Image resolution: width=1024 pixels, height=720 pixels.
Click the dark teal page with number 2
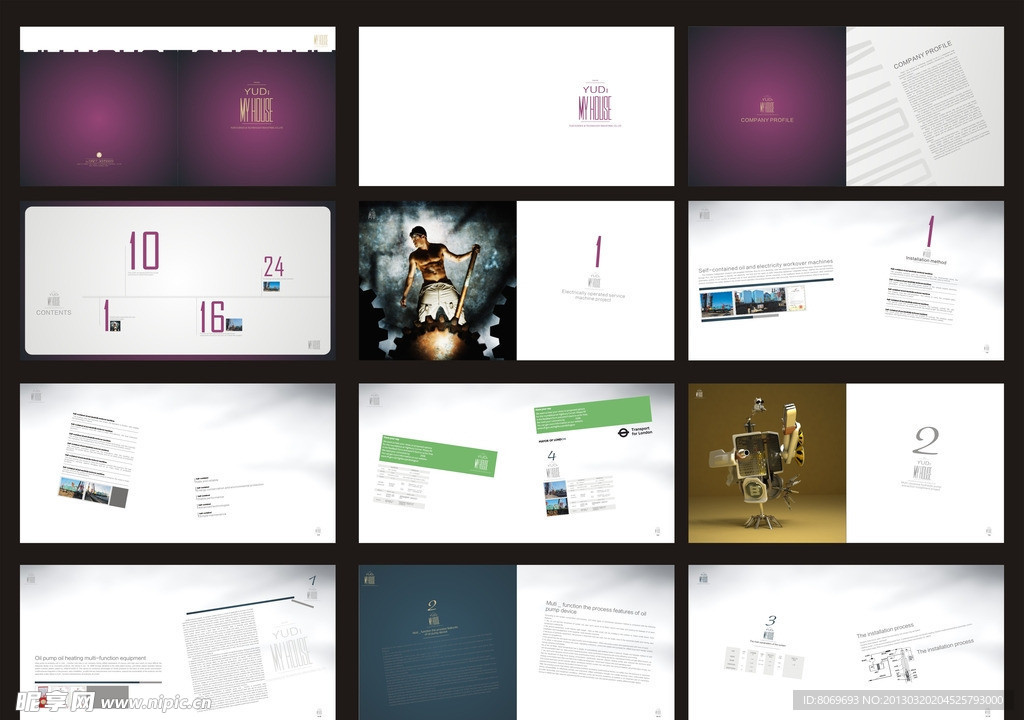pos(437,640)
